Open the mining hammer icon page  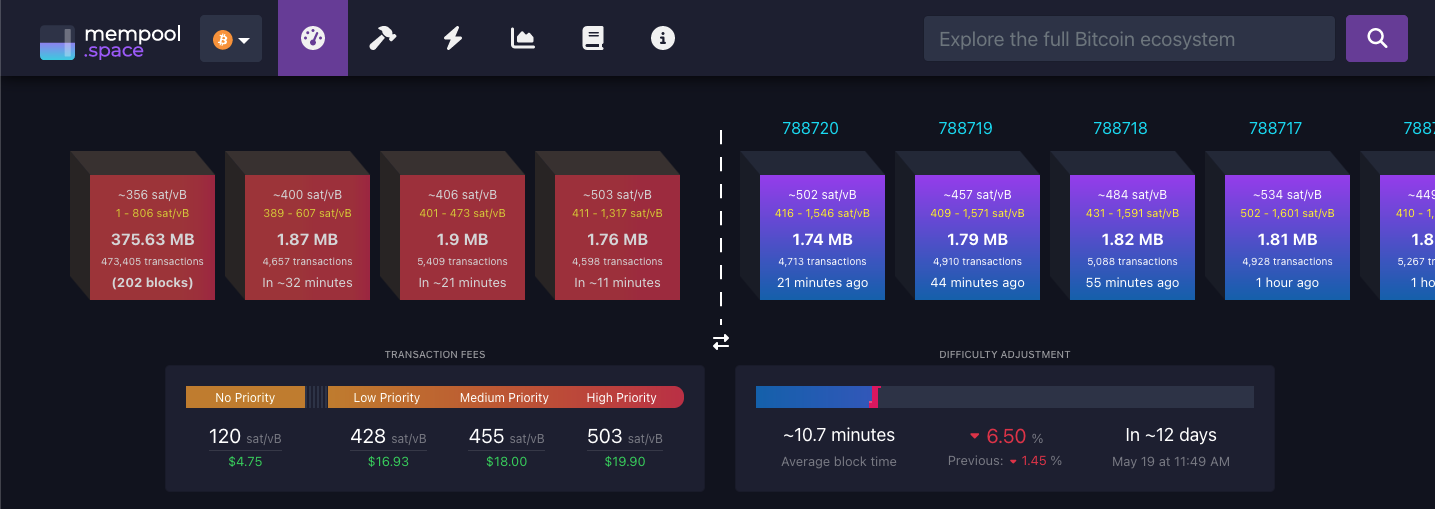point(383,39)
